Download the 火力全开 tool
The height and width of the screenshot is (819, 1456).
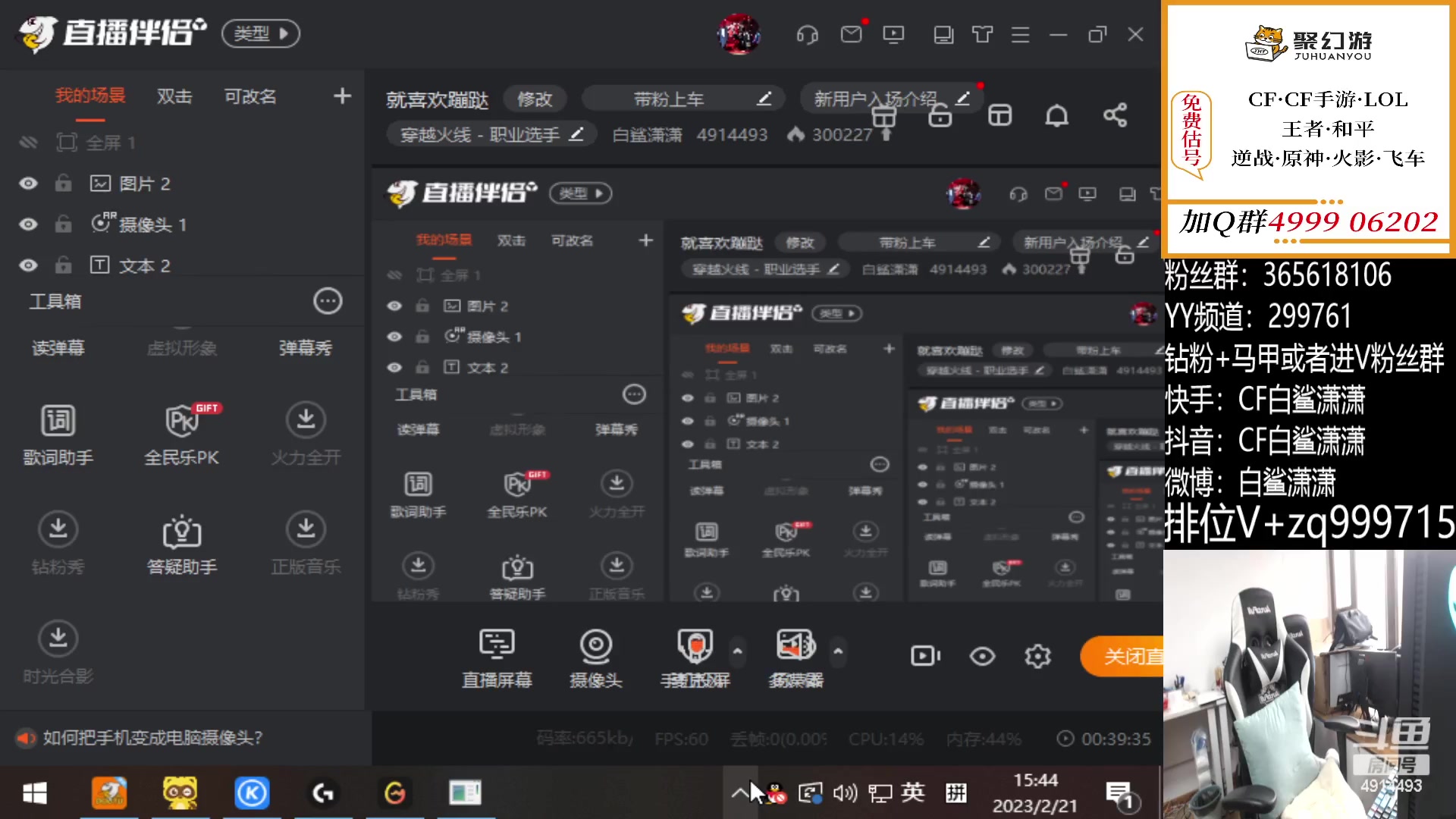coord(306,435)
